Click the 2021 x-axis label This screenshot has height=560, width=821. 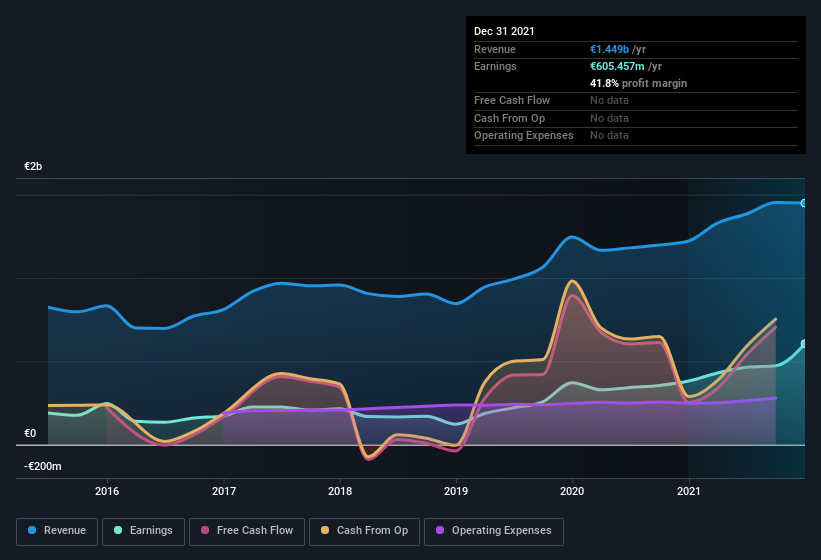coord(689,491)
